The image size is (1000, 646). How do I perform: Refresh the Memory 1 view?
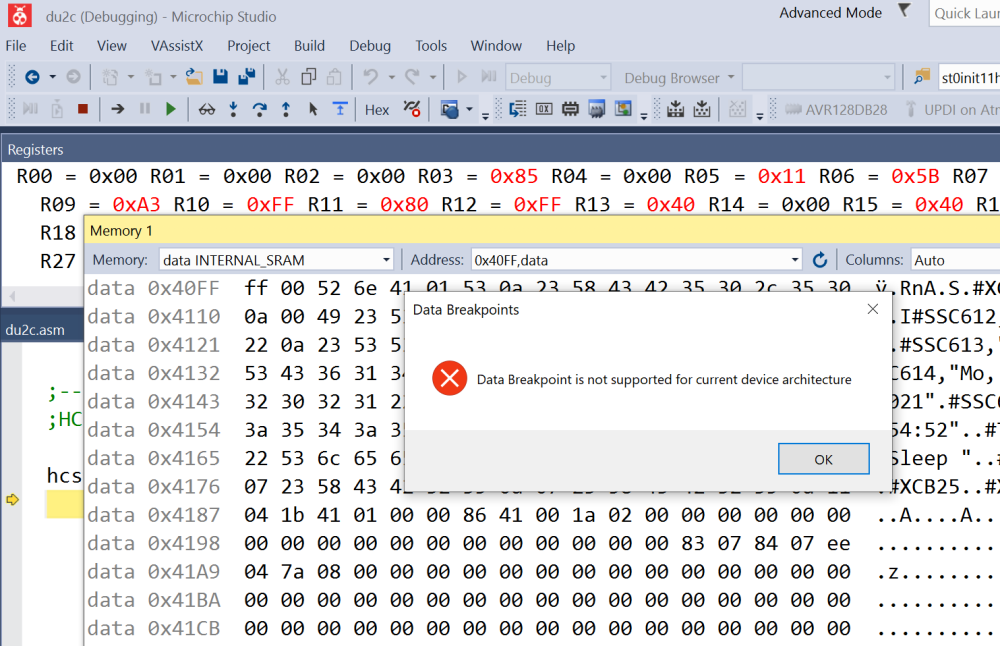(x=820, y=260)
